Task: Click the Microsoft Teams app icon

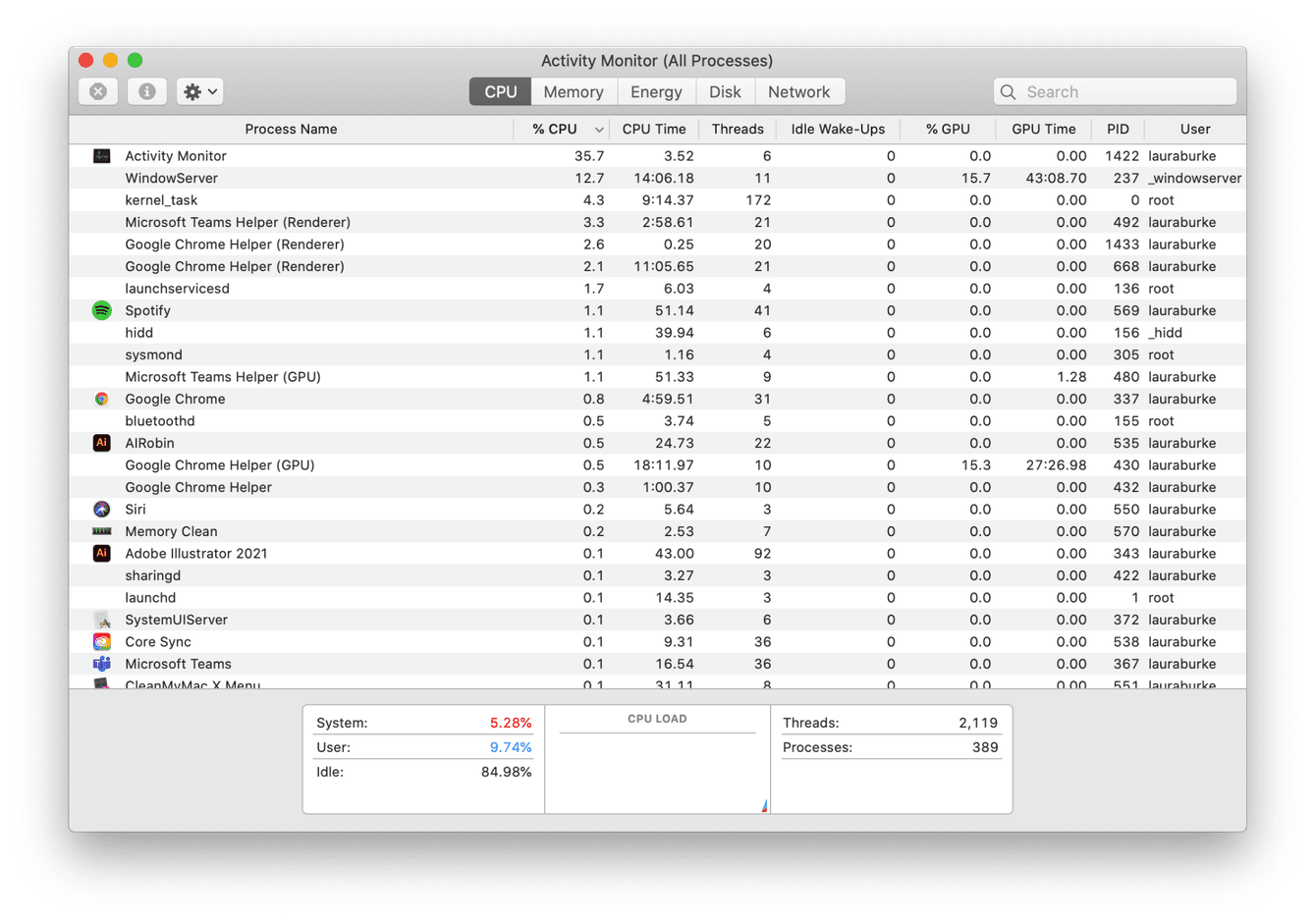Action: click(x=101, y=664)
